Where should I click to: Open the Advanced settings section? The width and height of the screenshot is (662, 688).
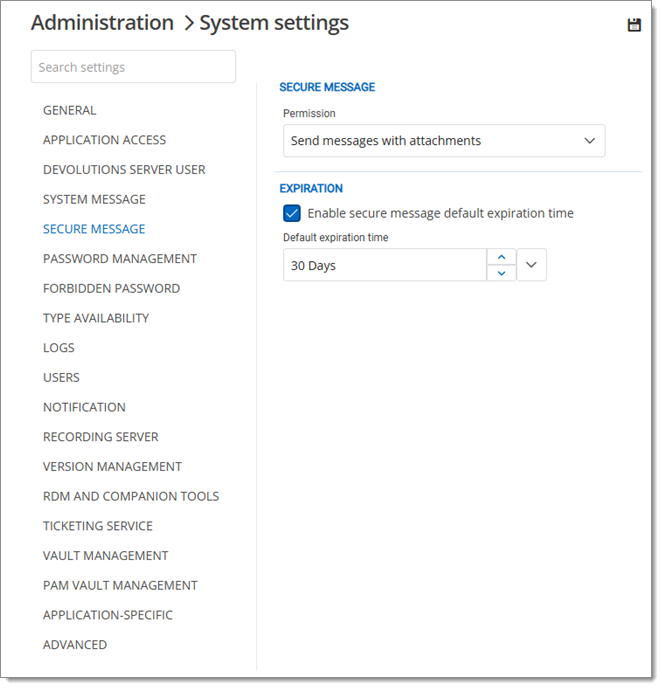pyautogui.click(x=75, y=645)
